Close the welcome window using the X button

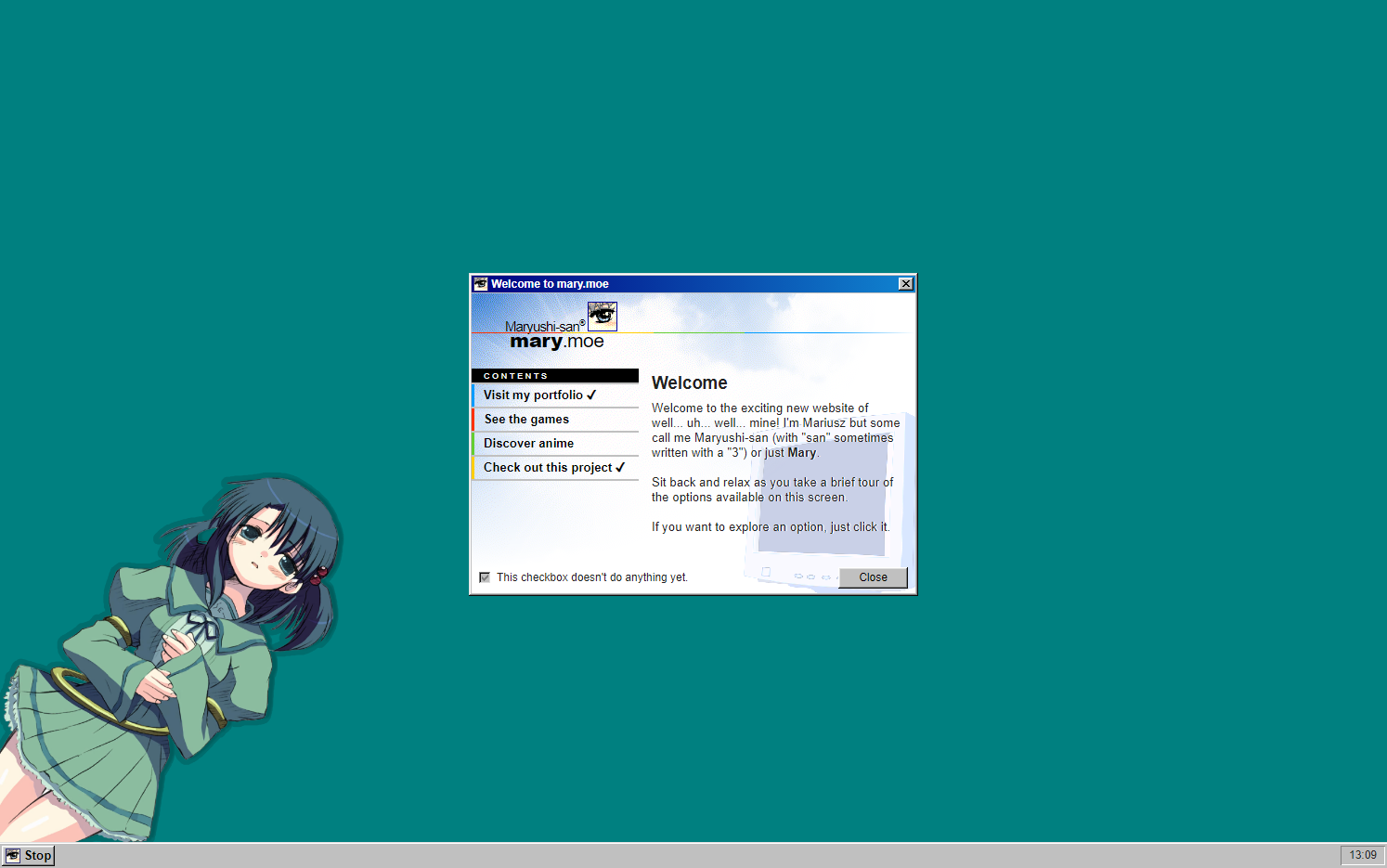(x=905, y=284)
